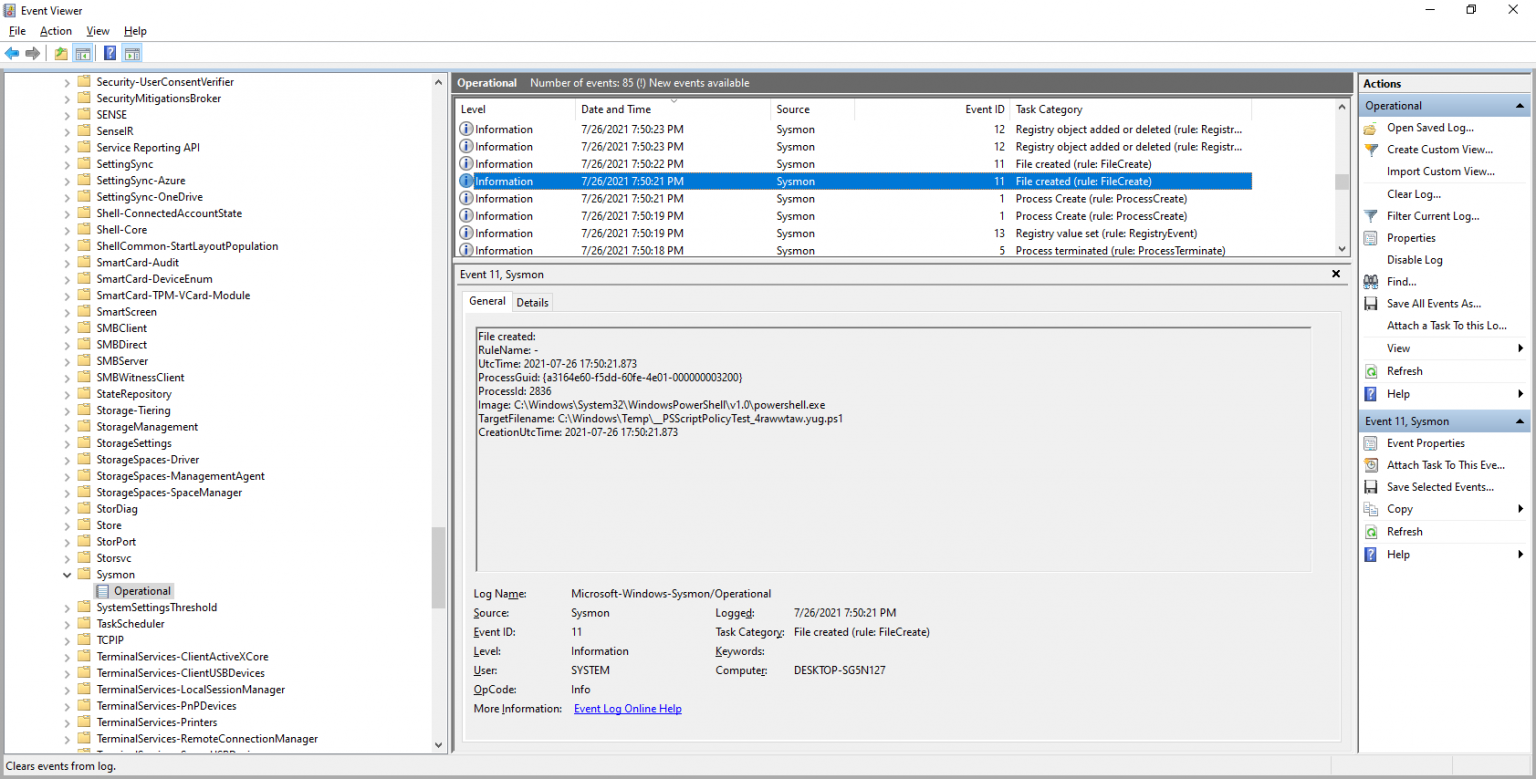Image resolution: width=1536 pixels, height=779 pixels.
Task: Choose Save All Events As
Action: click(1433, 304)
